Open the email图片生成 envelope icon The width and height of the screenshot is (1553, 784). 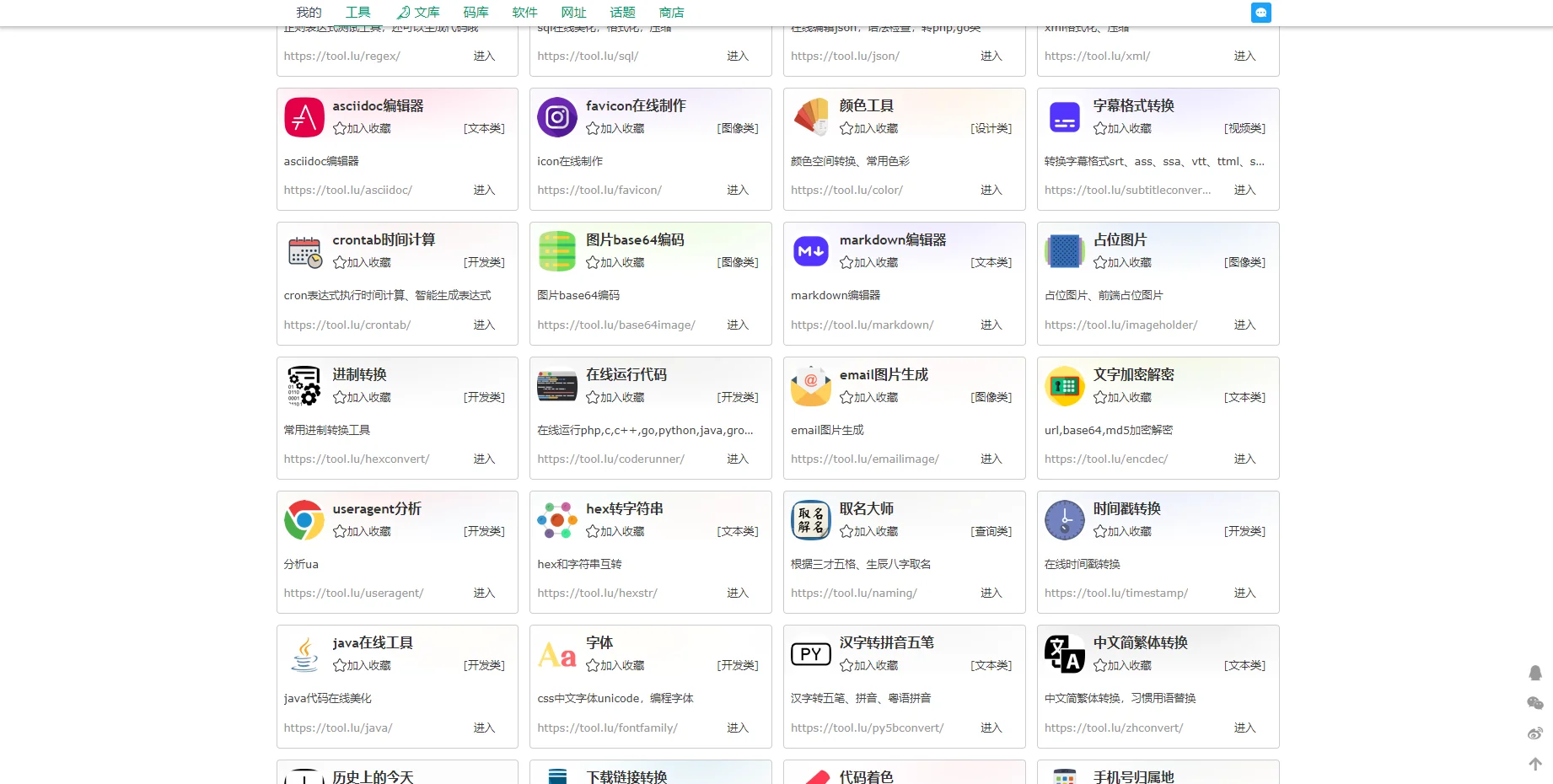tap(811, 386)
